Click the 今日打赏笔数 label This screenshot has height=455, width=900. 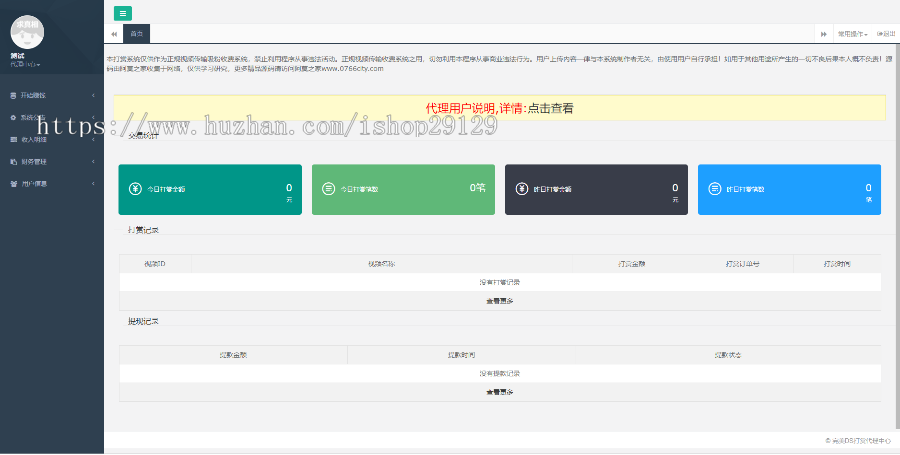pyautogui.click(x=359, y=189)
